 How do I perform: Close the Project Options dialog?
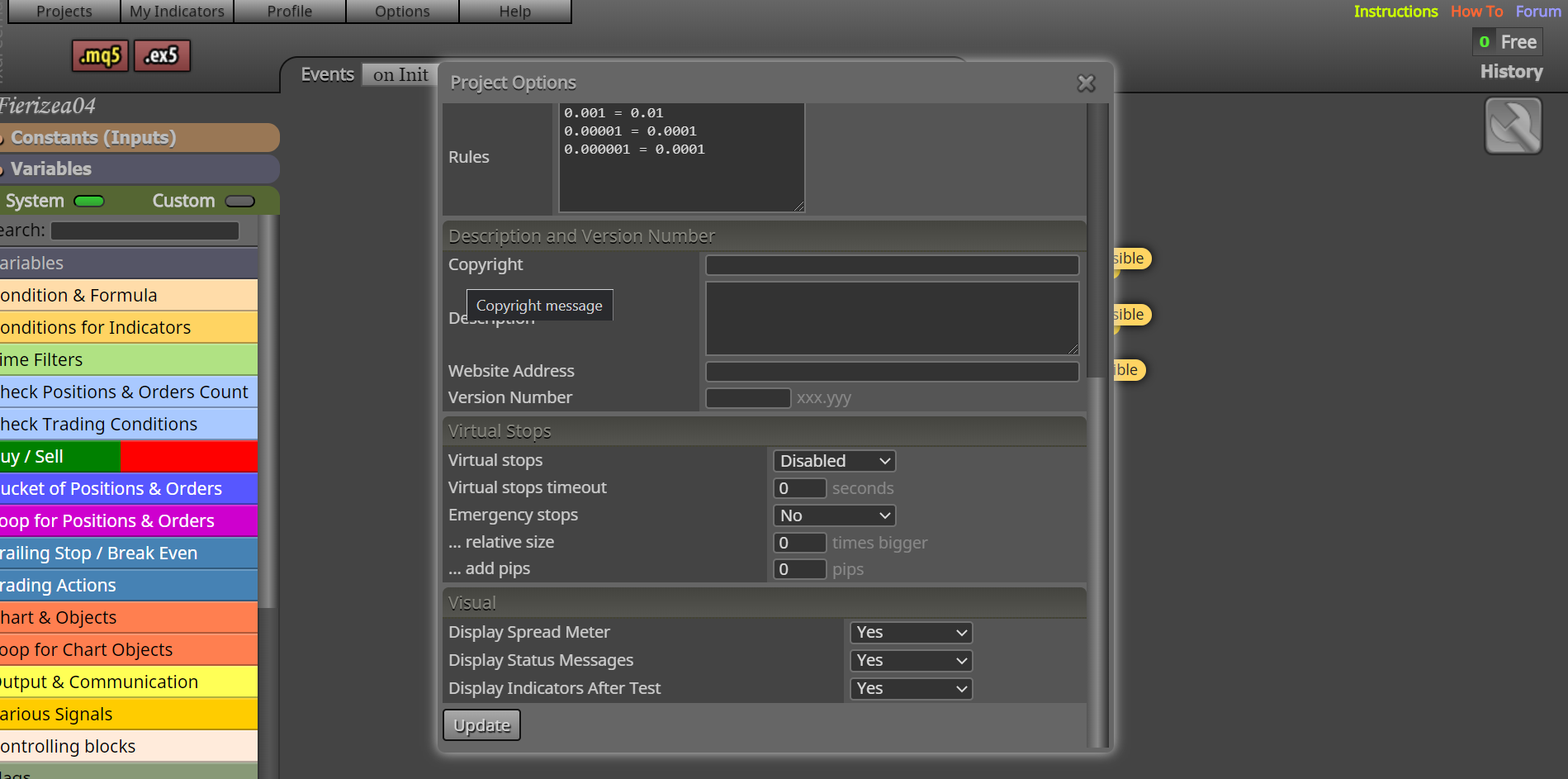(1086, 83)
